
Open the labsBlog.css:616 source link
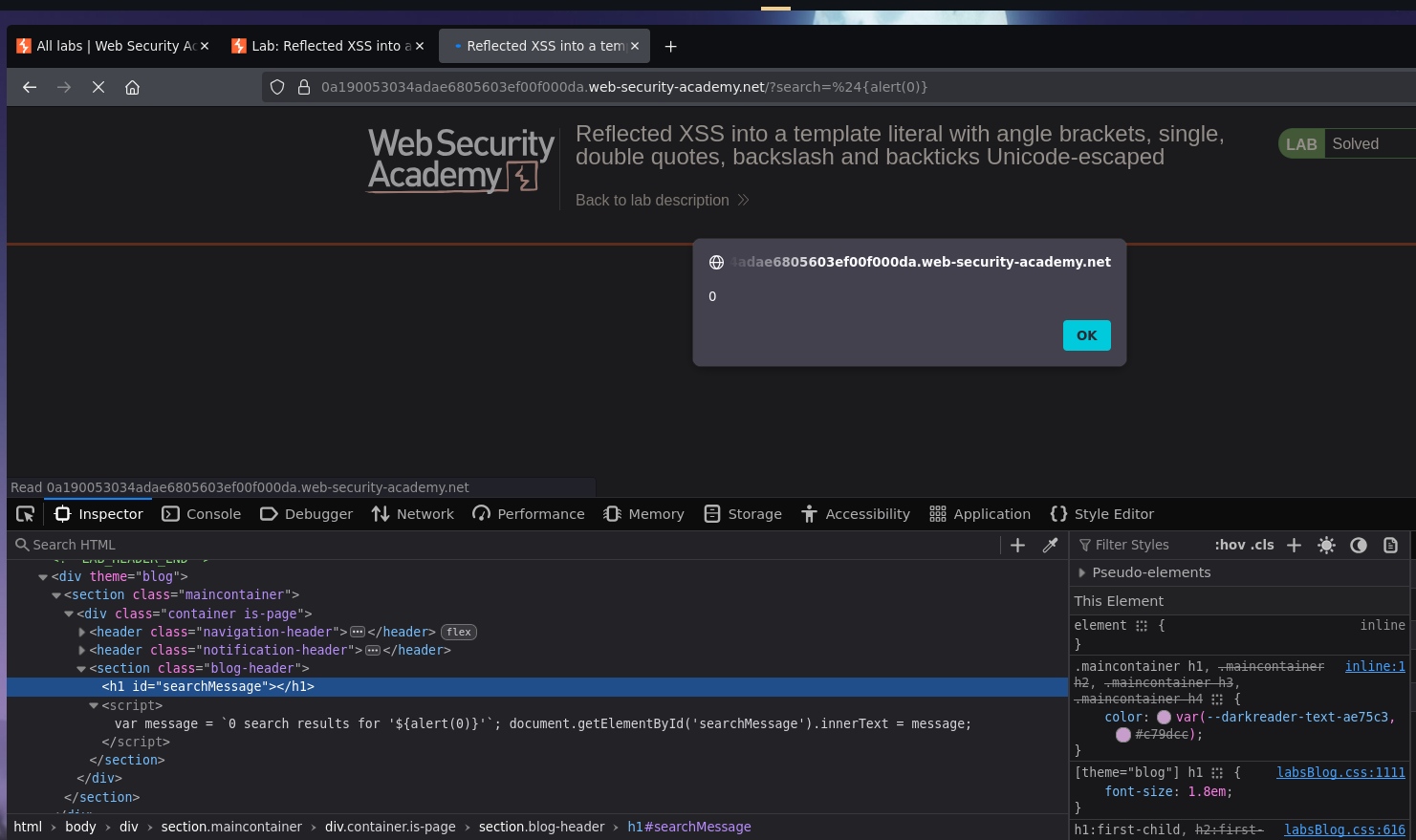[1344, 829]
